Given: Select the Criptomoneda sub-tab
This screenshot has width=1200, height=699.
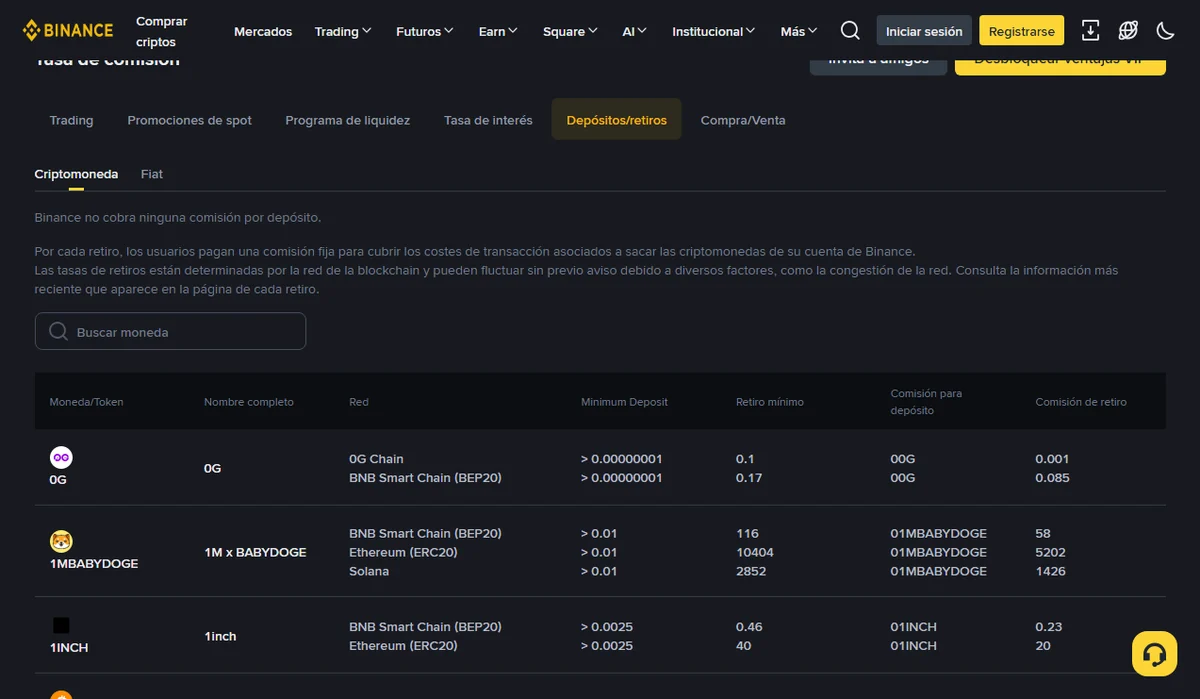Looking at the screenshot, I should click(76, 174).
